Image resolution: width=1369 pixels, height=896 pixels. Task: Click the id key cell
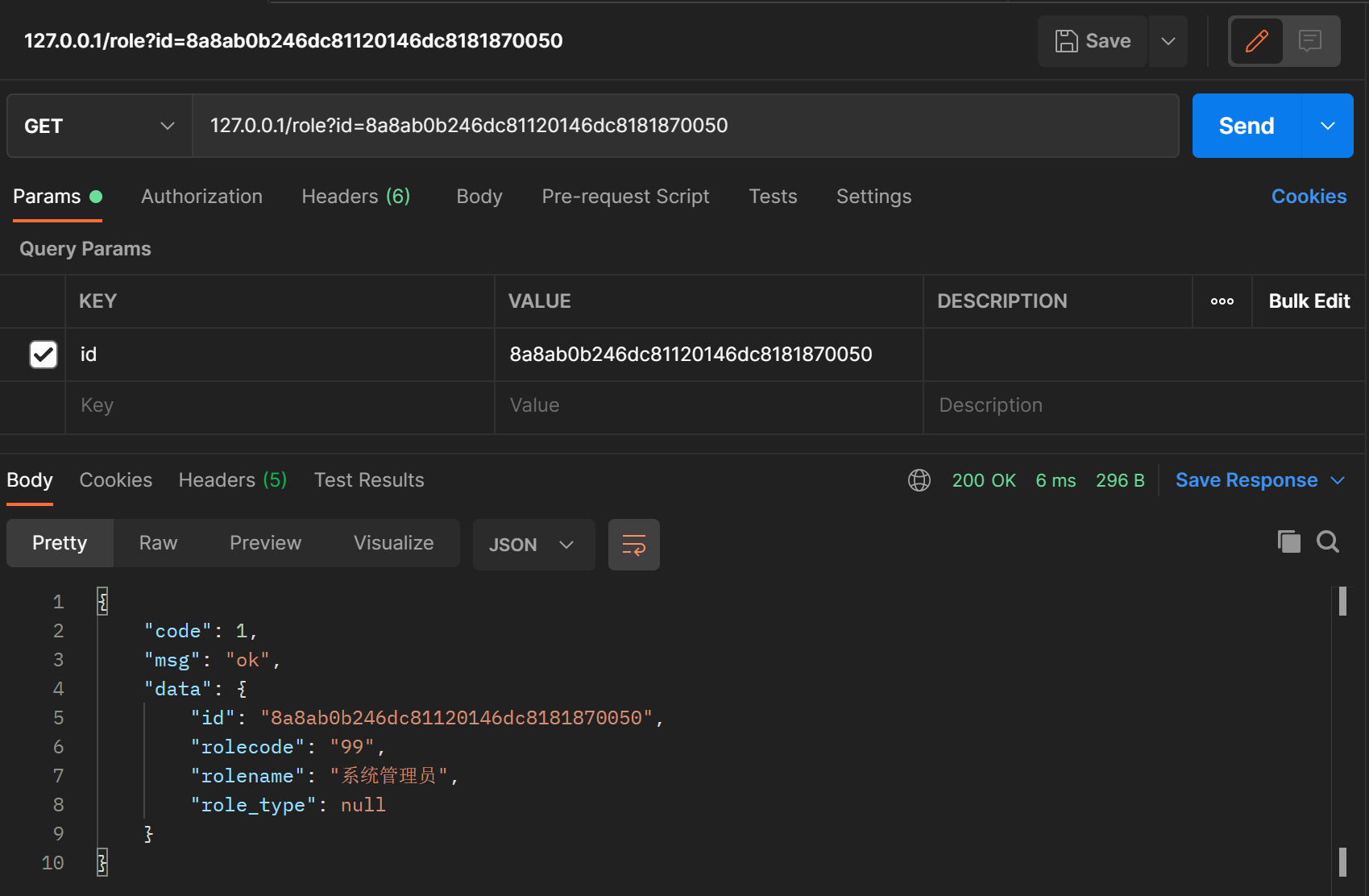coord(279,355)
